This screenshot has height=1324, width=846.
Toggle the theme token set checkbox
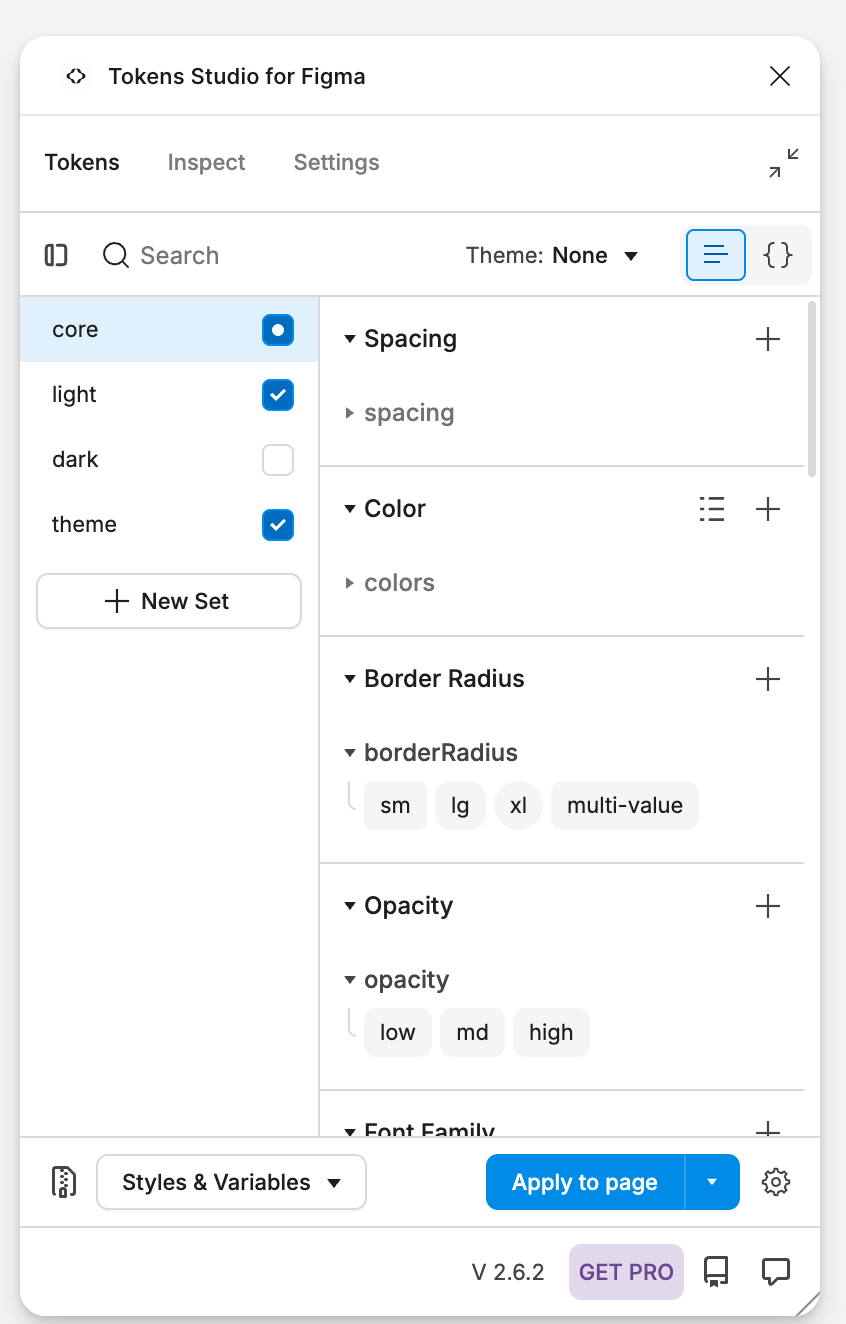277,525
